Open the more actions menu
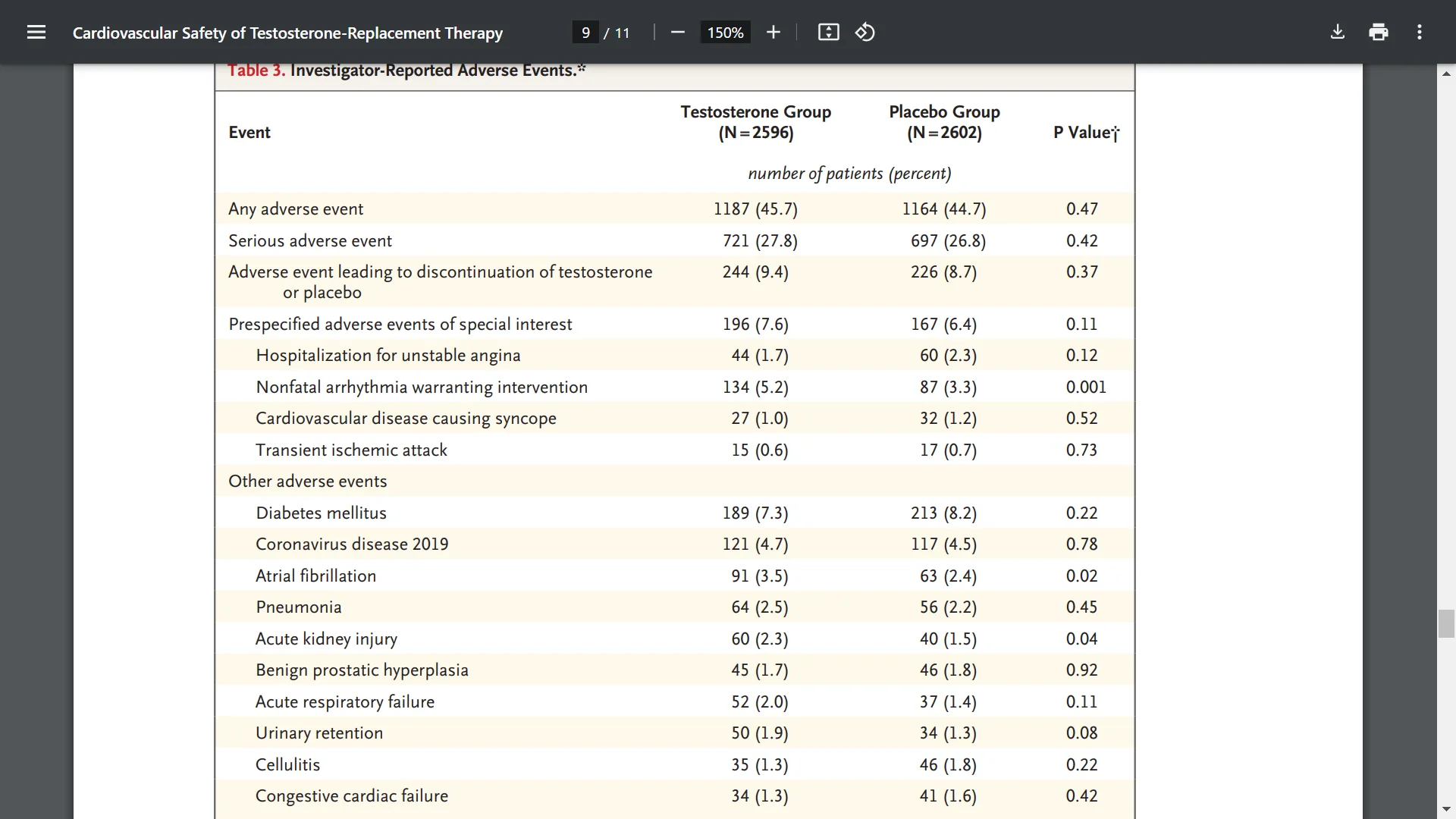This screenshot has height=819, width=1456. point(1420,32)
